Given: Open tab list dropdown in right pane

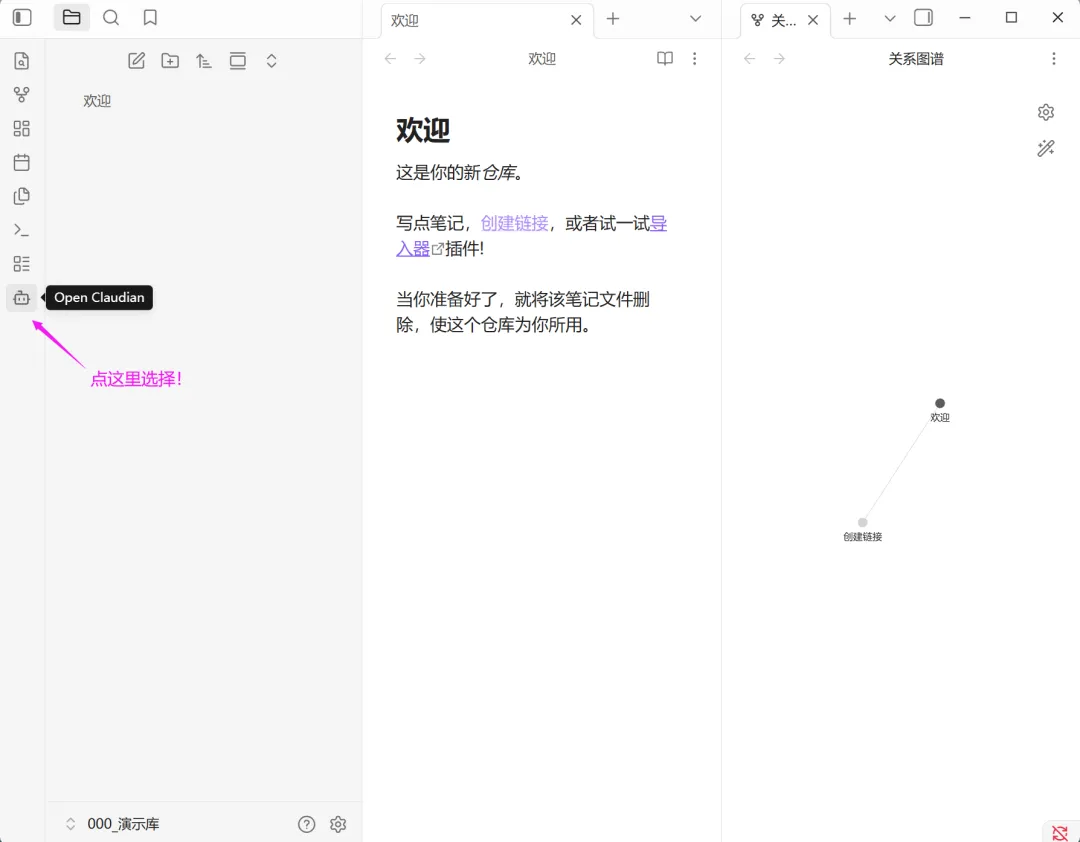Looking at the screenshot, I should 890,19.
